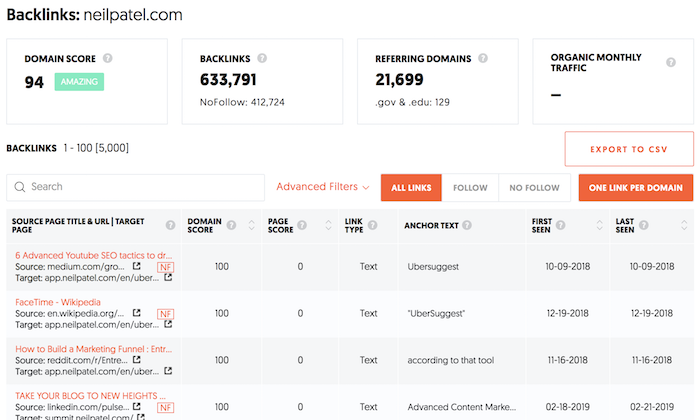700x420 pixels.
Task: Click anchor text 'according to that tool'
Action: pyautogui.click(x=451, y=360)
